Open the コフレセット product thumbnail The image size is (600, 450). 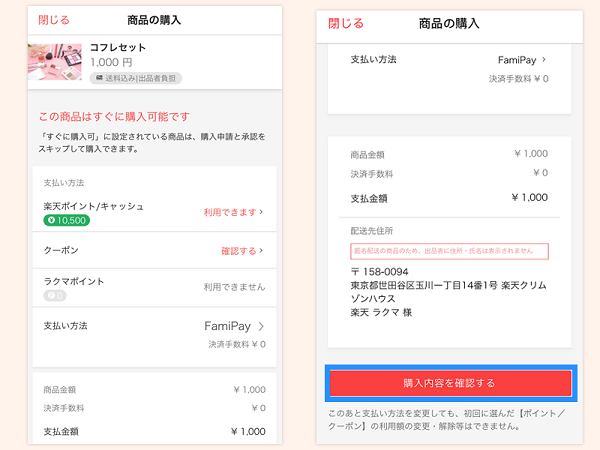tap(55, 62)
